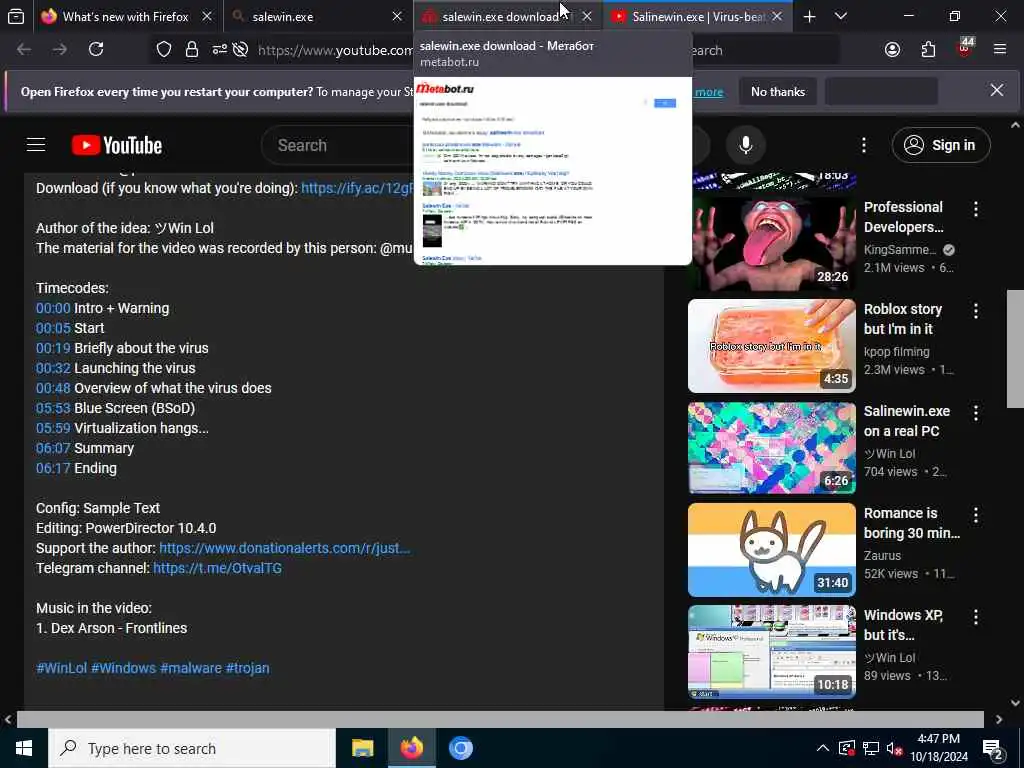The image size is (1024, 768).
Task: Open options menu for Windows XP video
Action: pyautogui.click(x=976, y=616)
